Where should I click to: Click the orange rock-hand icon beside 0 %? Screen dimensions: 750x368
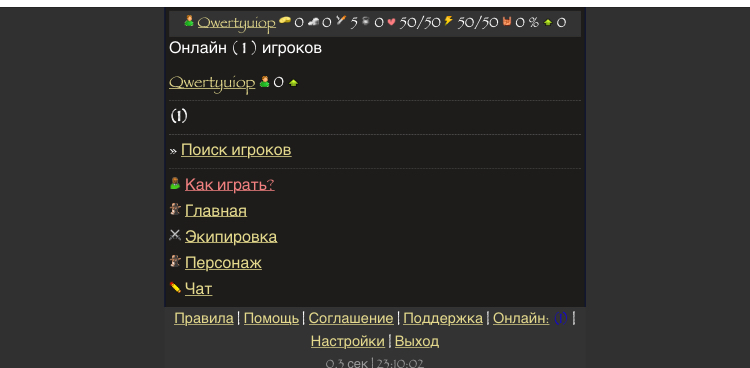click(507, 21)
